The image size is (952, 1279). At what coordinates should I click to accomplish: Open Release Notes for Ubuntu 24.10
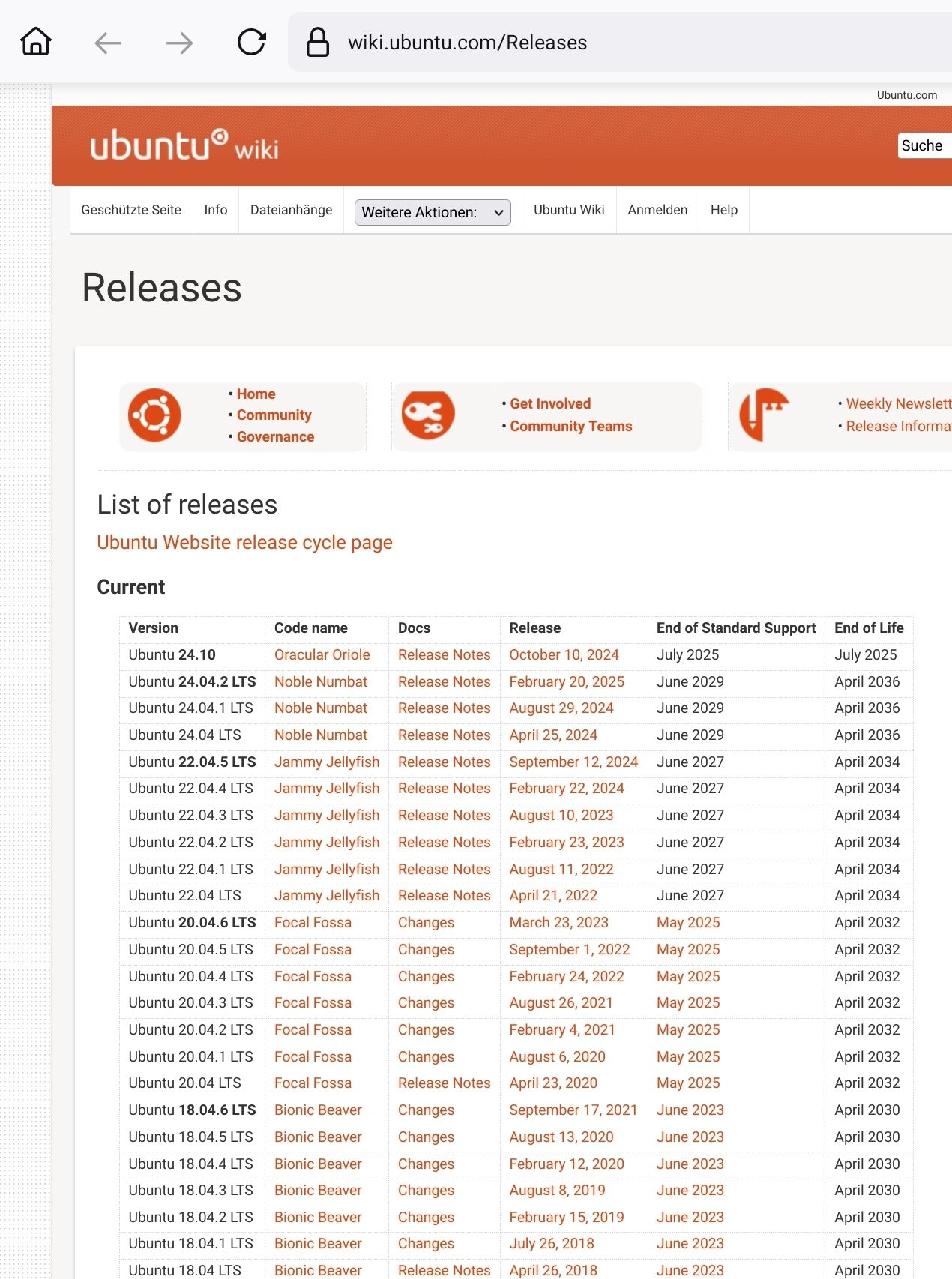445,654
